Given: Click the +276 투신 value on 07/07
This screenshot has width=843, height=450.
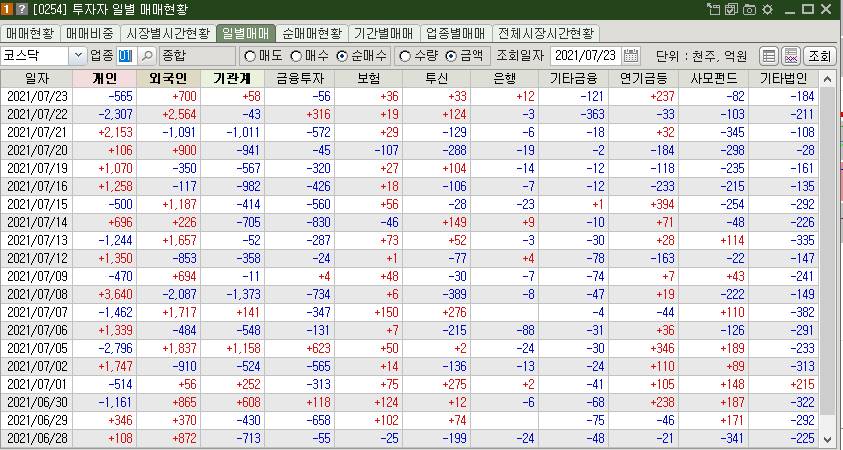Looking at the screenshot, I should pos(454,312).
